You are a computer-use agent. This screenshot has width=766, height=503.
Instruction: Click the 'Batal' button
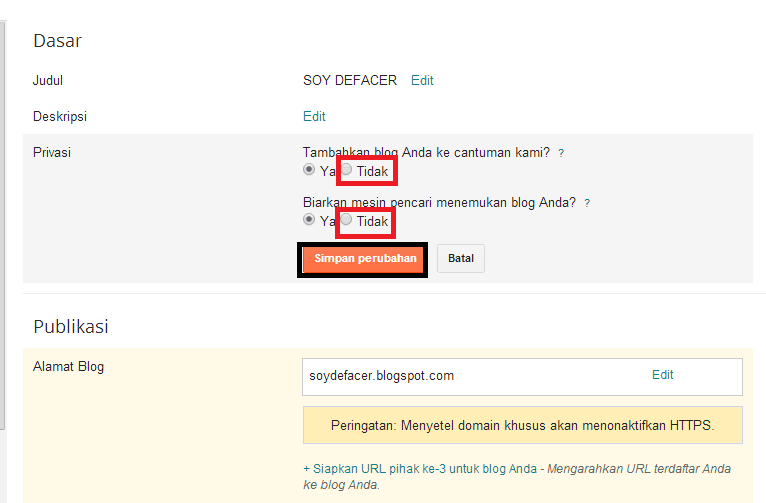pos(461,258)
